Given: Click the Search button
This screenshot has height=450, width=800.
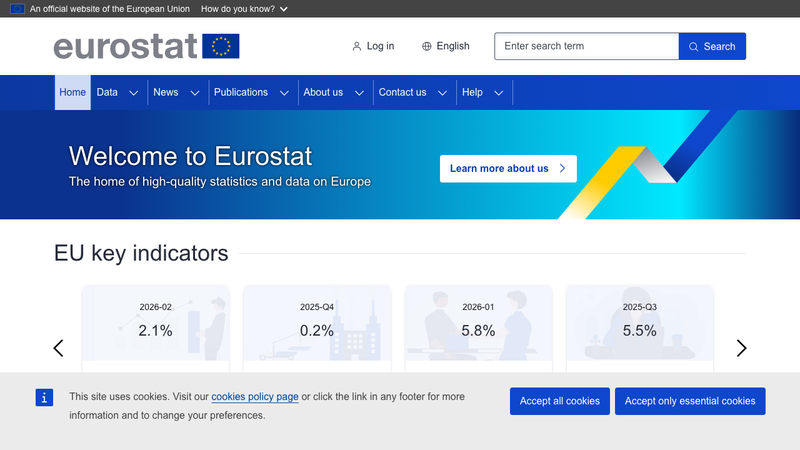Looking at the screenshot, I should (712, 46).
